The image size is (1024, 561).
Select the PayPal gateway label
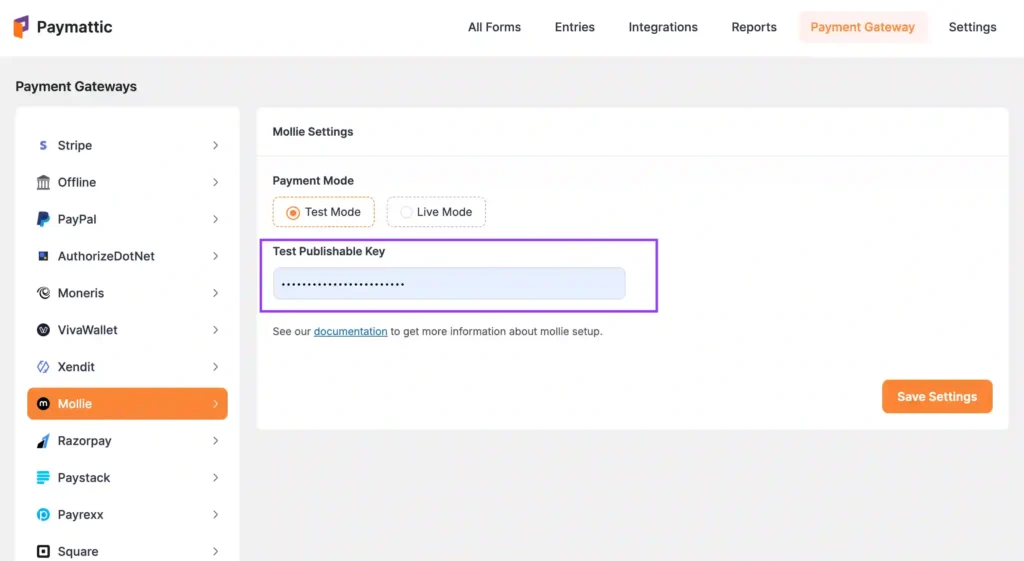click(x=77, y=219)
